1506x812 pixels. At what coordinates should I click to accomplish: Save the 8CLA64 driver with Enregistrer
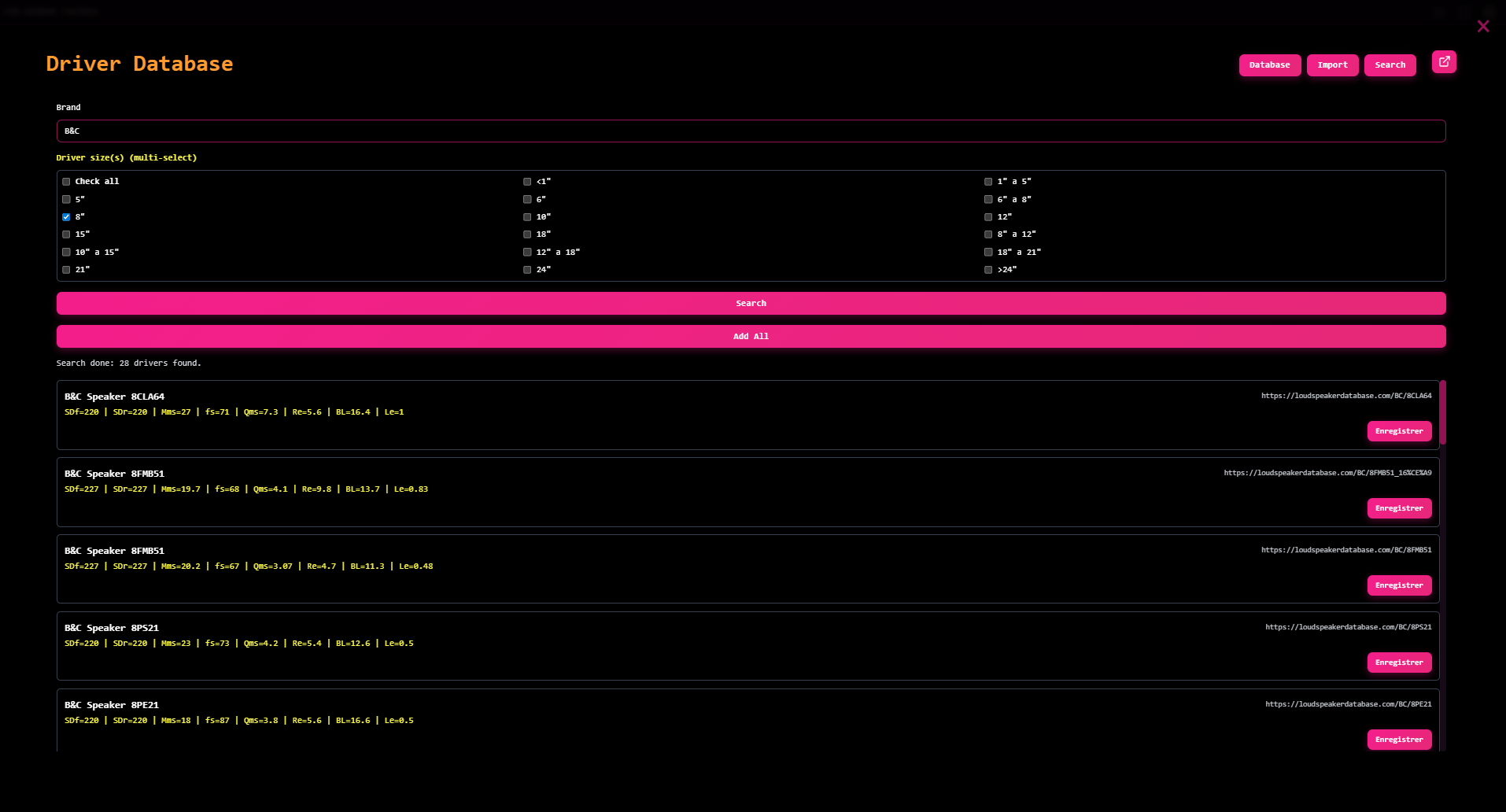click(1399, 431)
